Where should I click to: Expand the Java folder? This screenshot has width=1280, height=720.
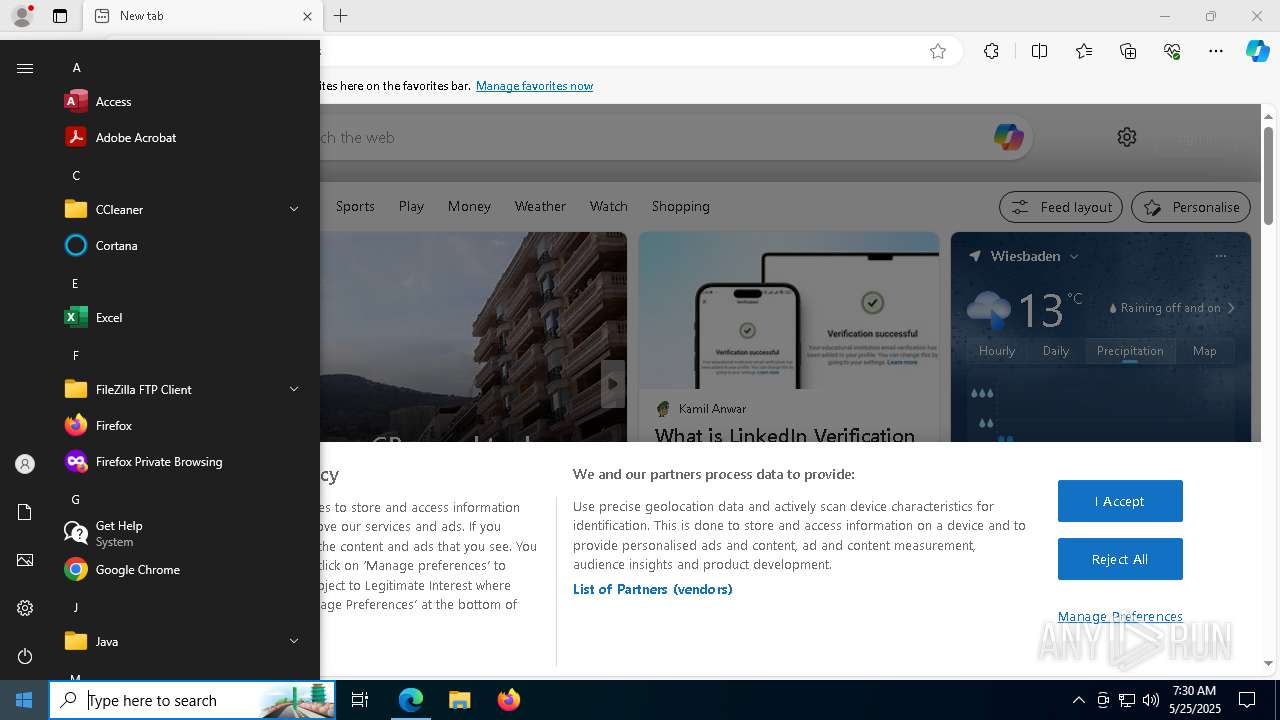tap(185, 642)
